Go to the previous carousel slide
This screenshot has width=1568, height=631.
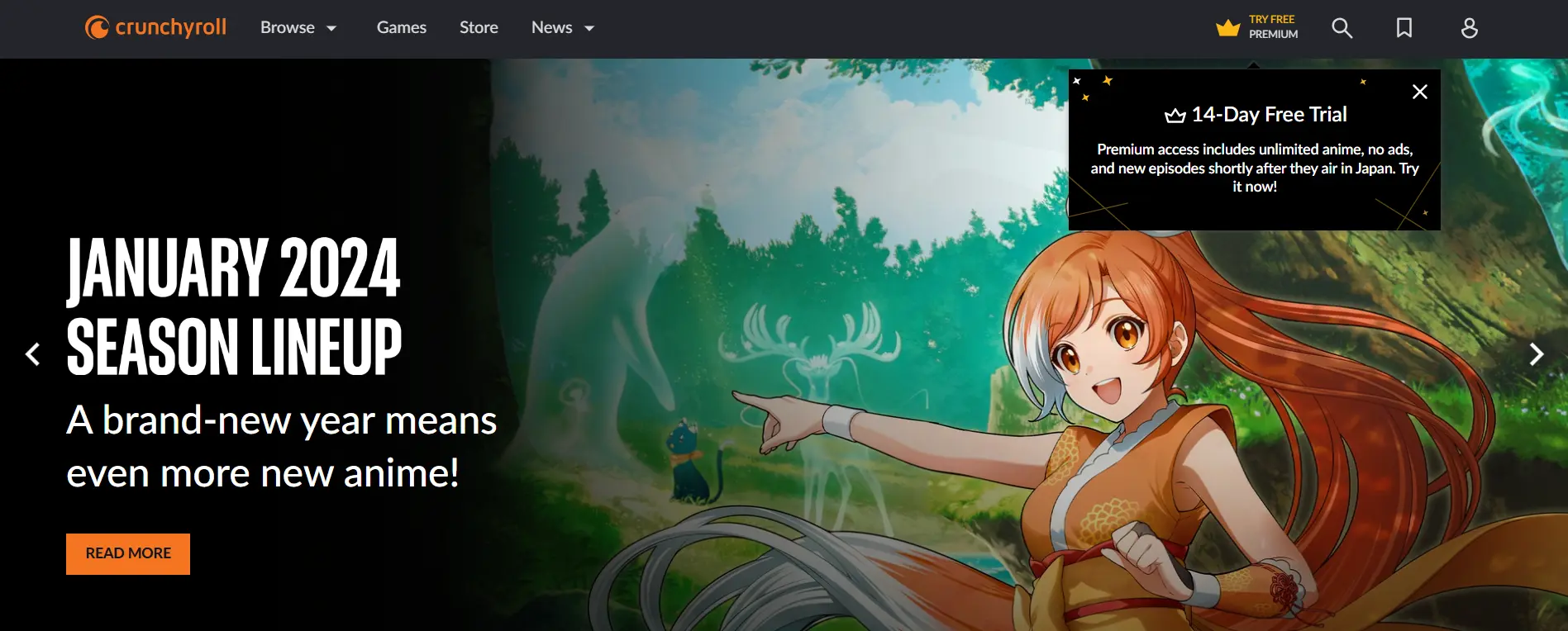32,354
